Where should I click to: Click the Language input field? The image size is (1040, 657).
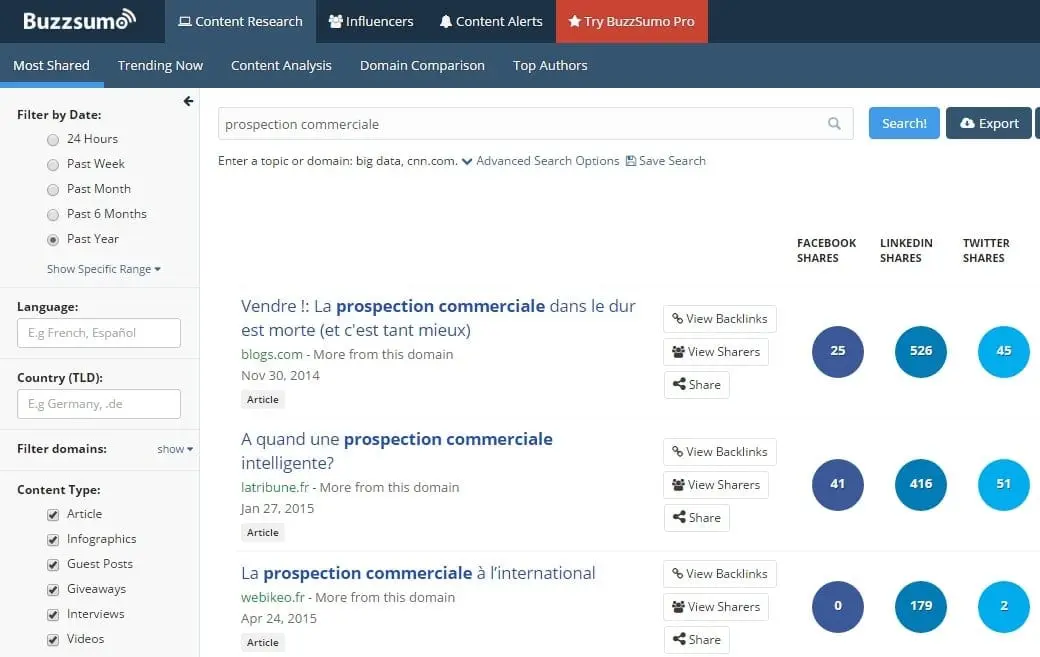(x=99, y=333)
